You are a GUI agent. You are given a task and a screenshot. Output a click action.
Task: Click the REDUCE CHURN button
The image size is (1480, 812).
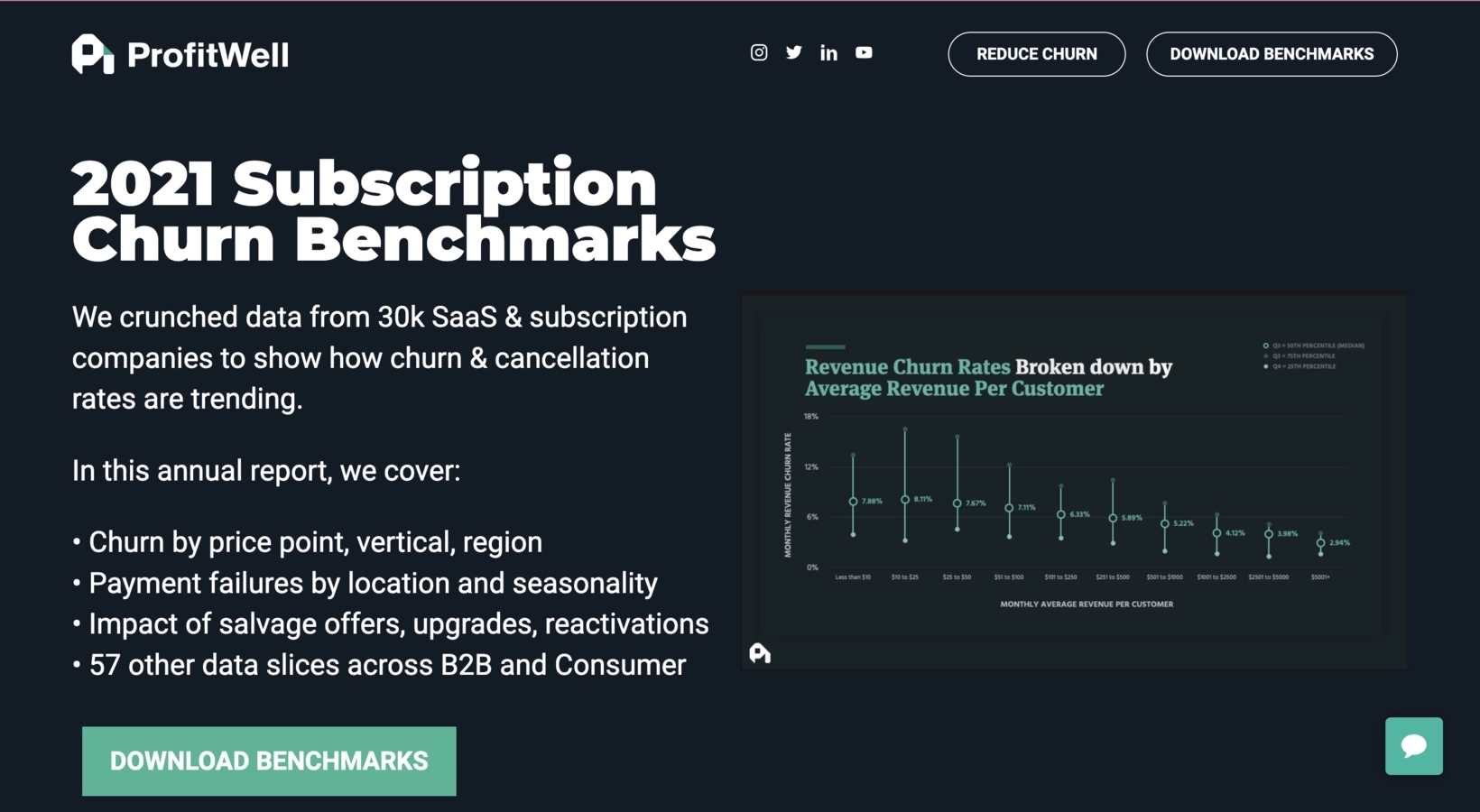[x=1036, y=54]
